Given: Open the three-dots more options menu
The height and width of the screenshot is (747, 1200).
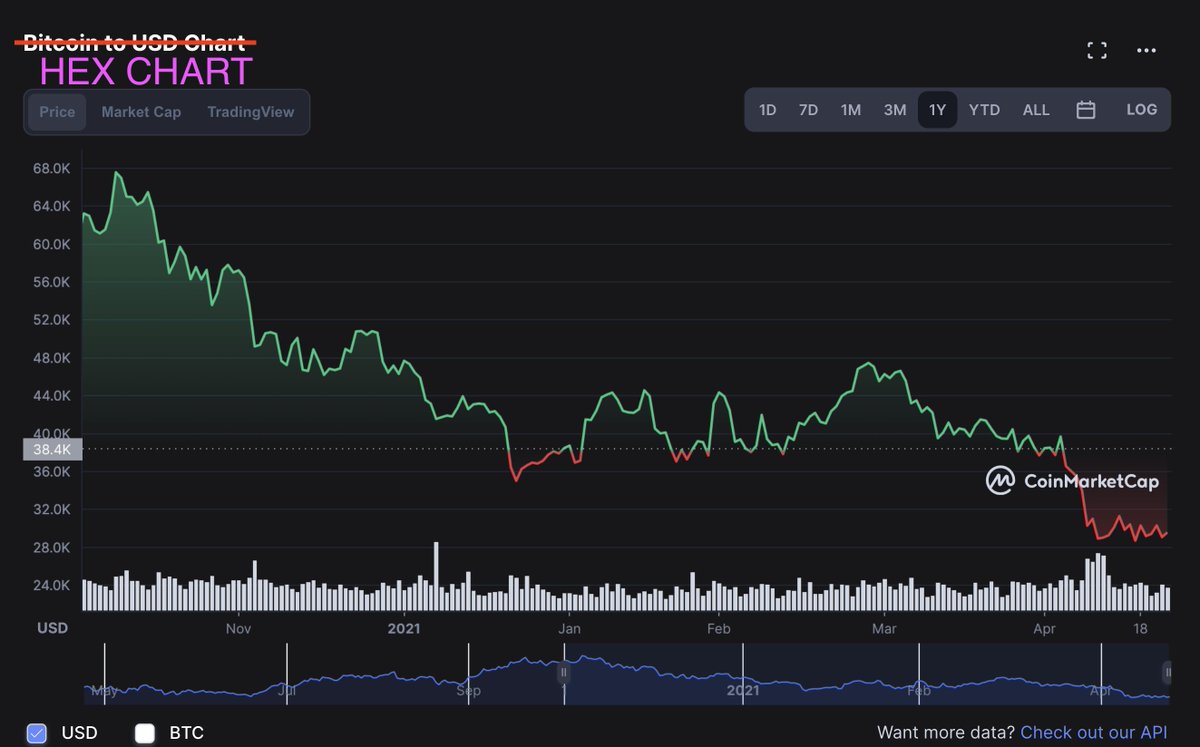Looking at the screenshot, I should point(1146,51).
